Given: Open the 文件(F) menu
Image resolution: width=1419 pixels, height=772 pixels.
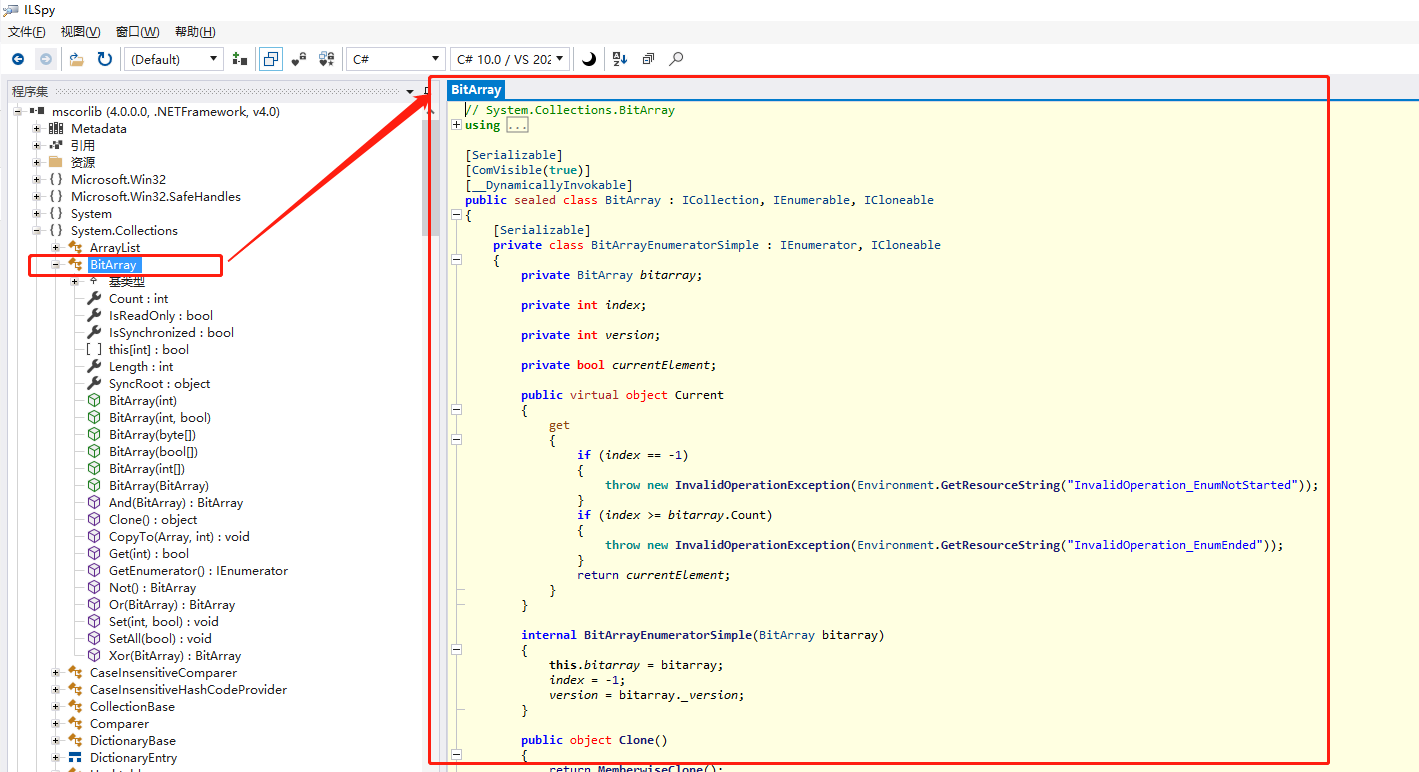Looking at the screenshot, I should click(x=27, y=32).
